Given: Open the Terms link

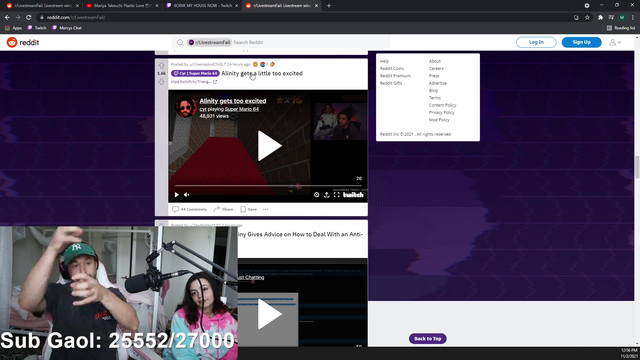Looking at the screenshot, I should click(x=435, y=98).
